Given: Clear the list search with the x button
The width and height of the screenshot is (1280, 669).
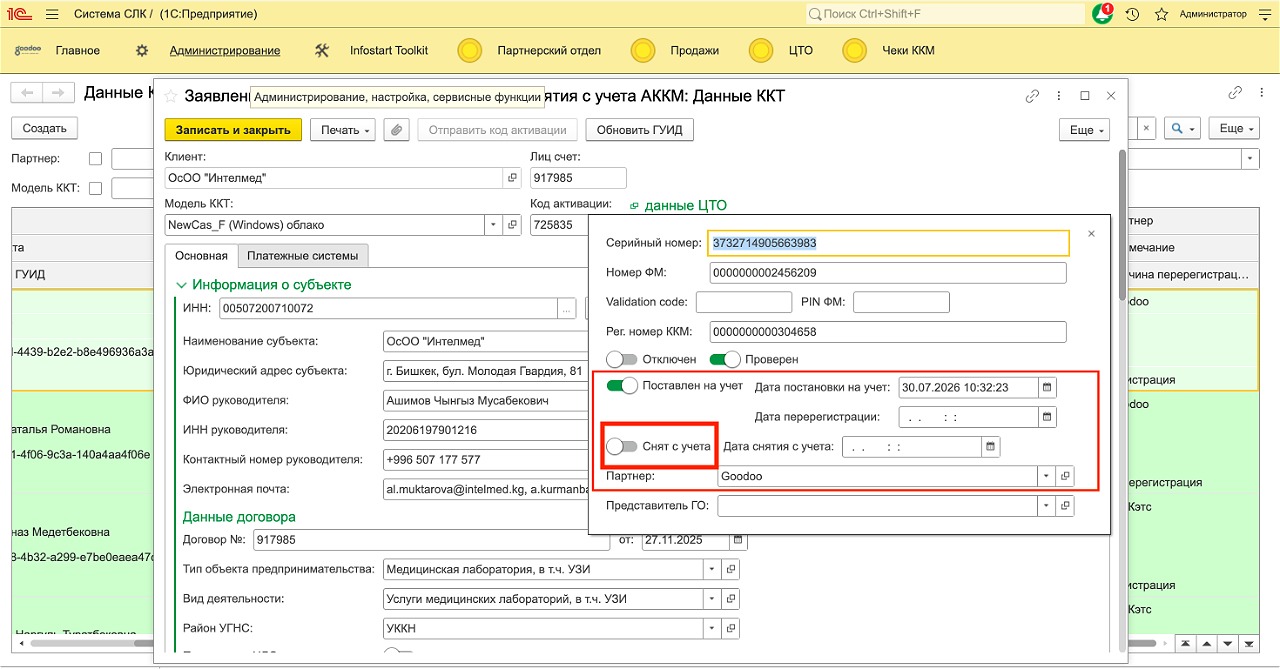Looking at the screenshot, I should [x=1147, y=128].
